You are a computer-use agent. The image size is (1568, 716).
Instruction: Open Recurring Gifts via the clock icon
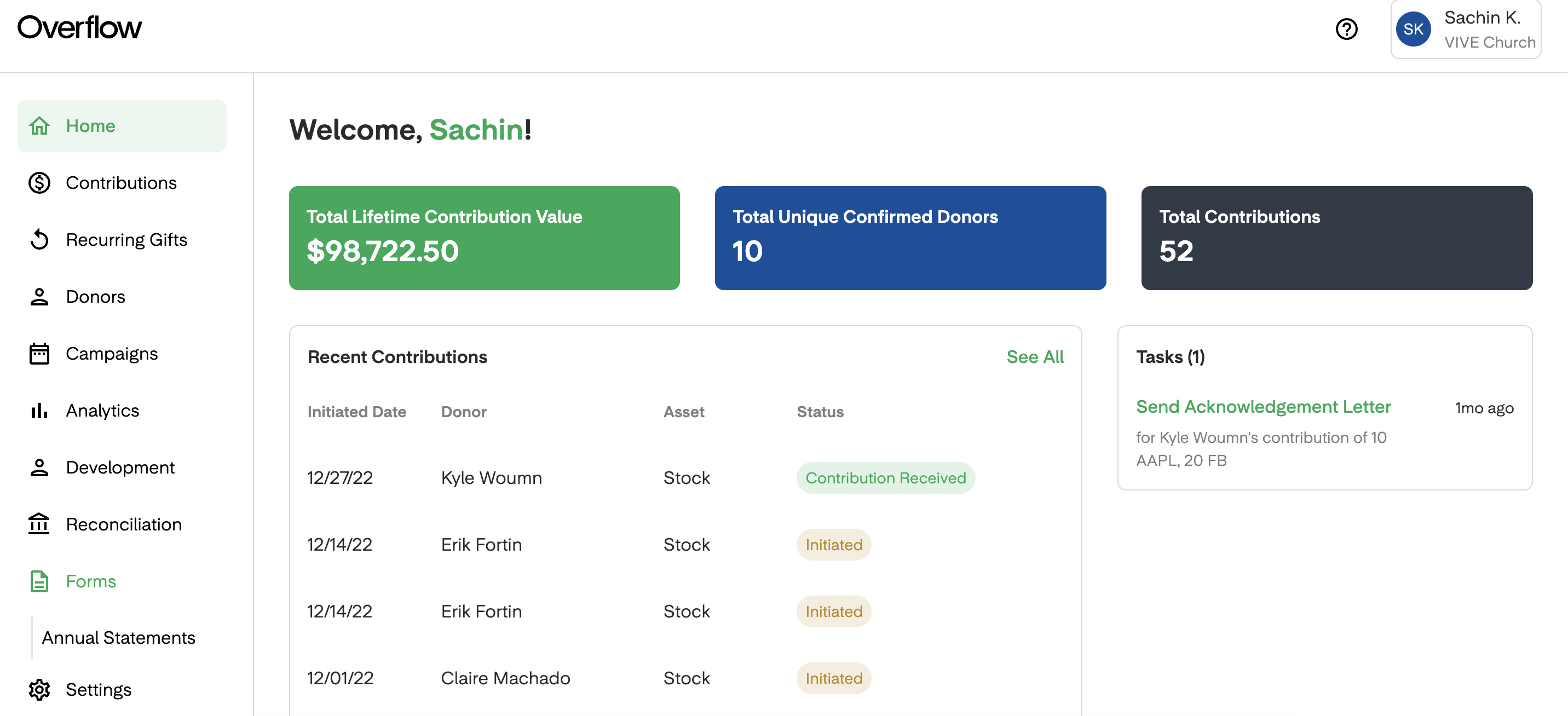[39, 240]
